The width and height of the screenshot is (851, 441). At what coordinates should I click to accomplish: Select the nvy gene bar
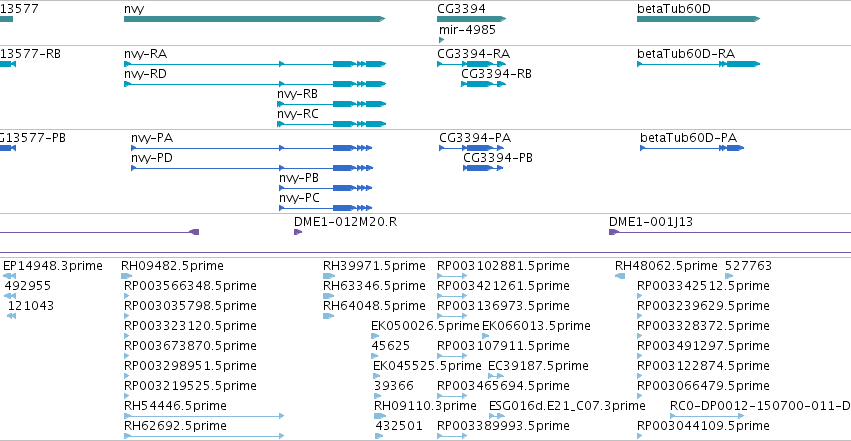(255, 19)
